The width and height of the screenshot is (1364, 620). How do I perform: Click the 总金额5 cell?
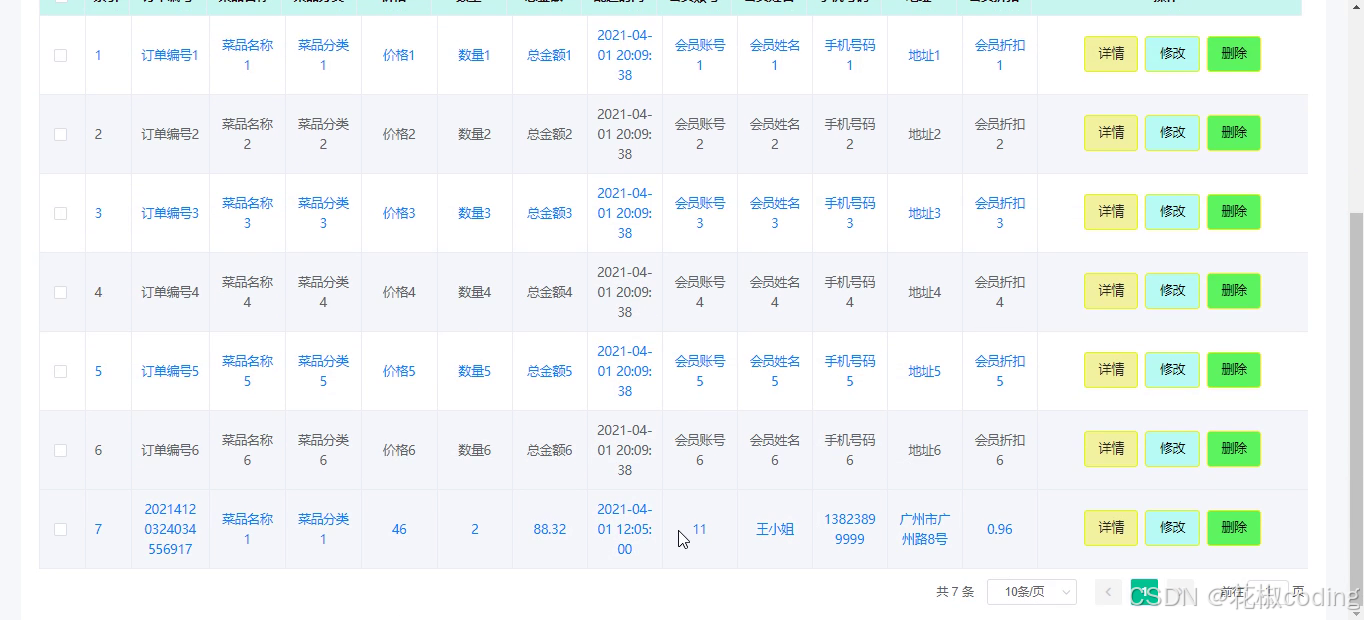click(x=550, y=371)
